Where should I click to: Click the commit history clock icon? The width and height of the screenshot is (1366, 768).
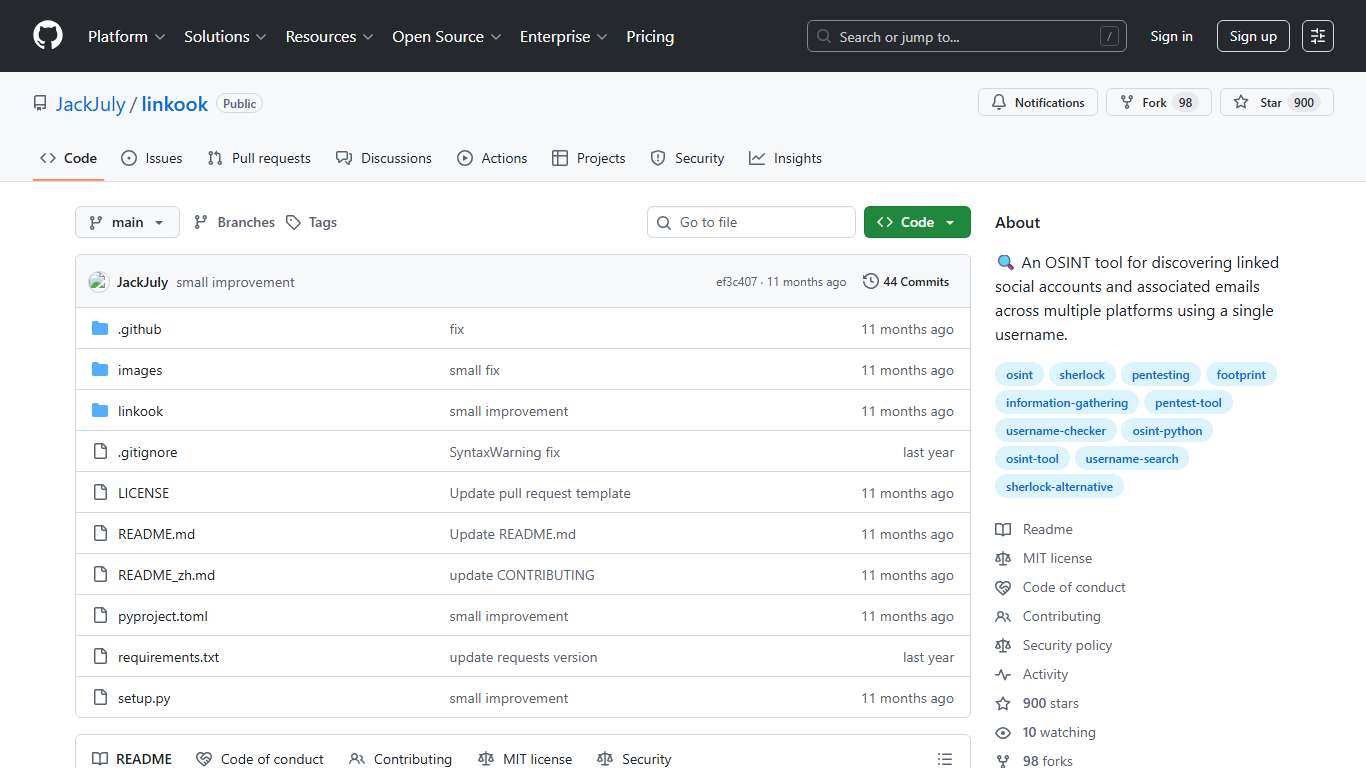[x=870, y=281]
